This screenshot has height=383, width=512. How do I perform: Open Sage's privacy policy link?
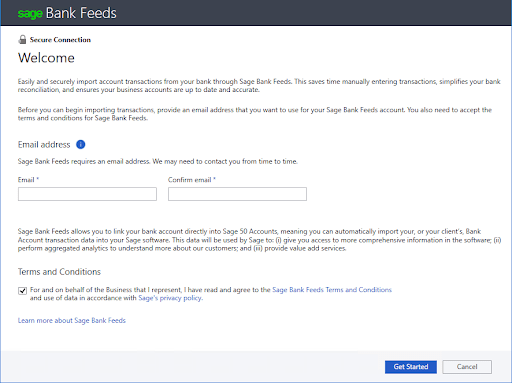coord(170,298)
